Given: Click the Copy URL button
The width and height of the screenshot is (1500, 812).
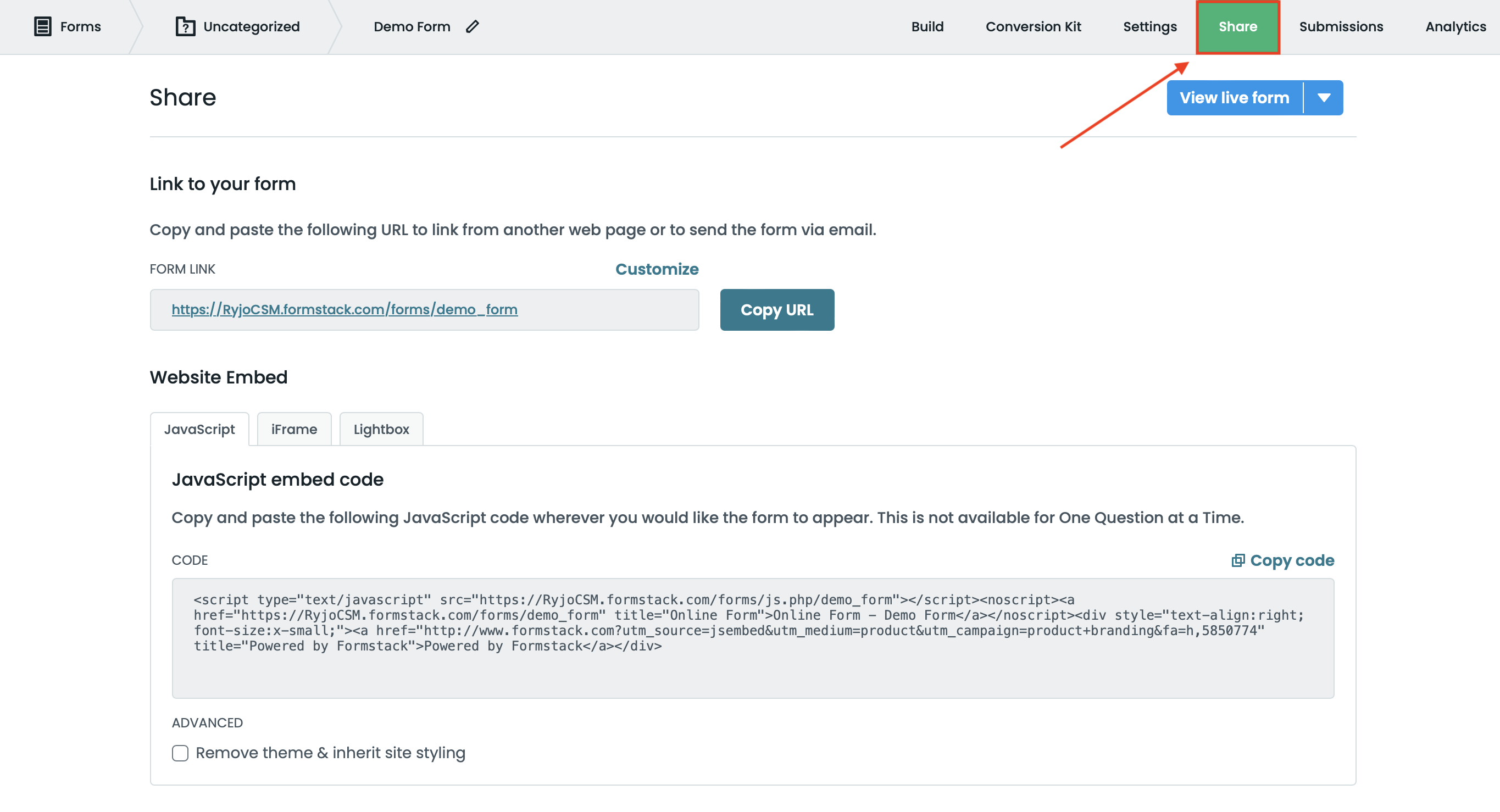Looking at the screenshot, I should pyautogui.click(x=777, y=310).
